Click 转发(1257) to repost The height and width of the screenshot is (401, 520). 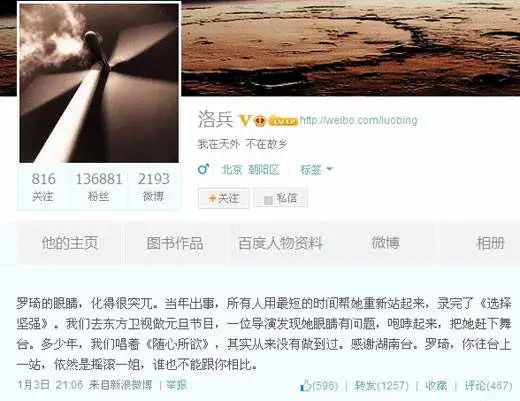coord(382,386)
